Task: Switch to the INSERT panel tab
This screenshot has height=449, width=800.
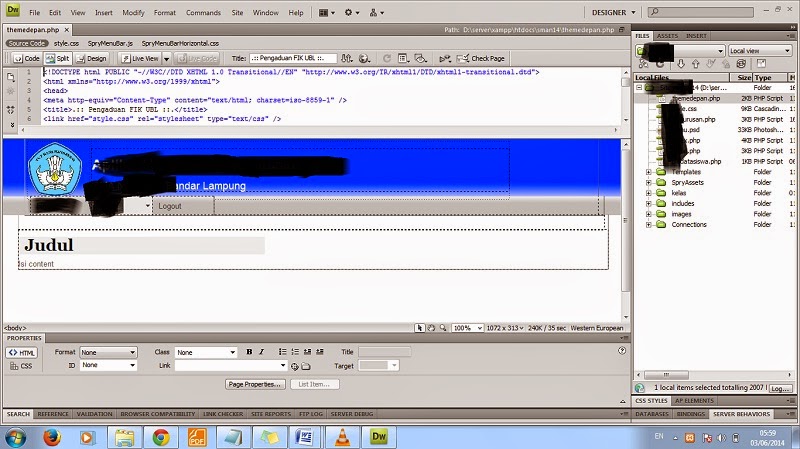Action: (x=696, y=36)
